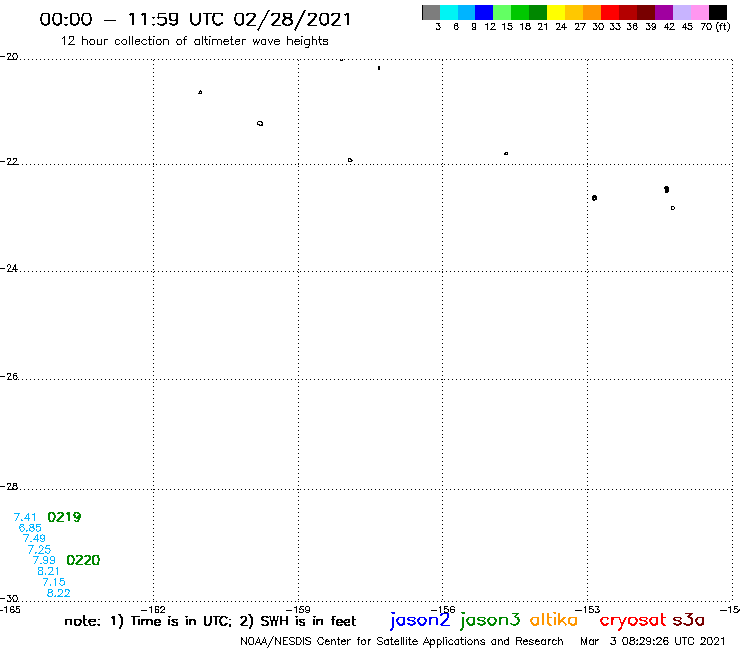This screenshot has width=740, height=650.
Task: Click wave height value 7.49
Action: [x=34, y=539]
